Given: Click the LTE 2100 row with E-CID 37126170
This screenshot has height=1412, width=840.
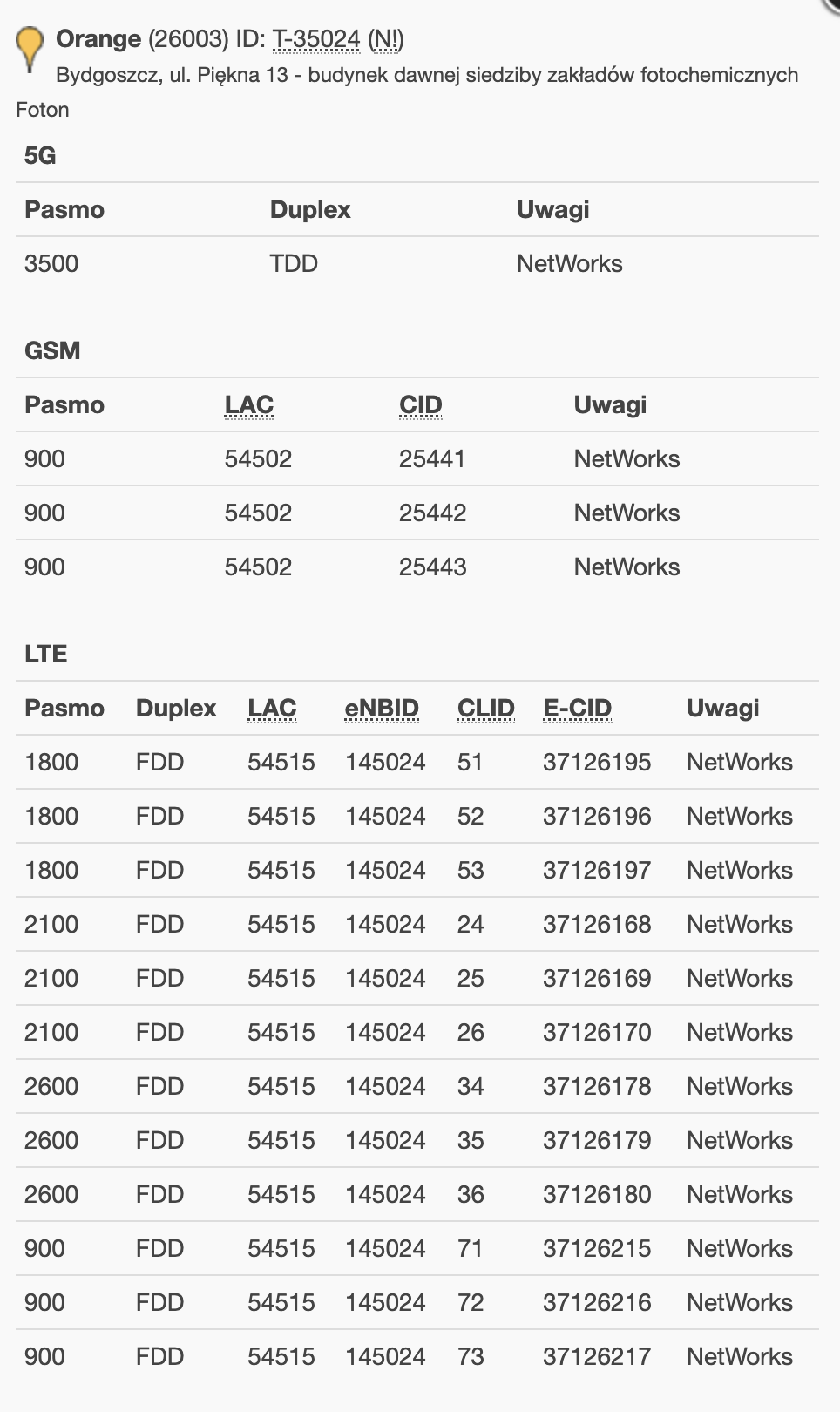Looking at the screenshot, I should [x=417, y=1032].
